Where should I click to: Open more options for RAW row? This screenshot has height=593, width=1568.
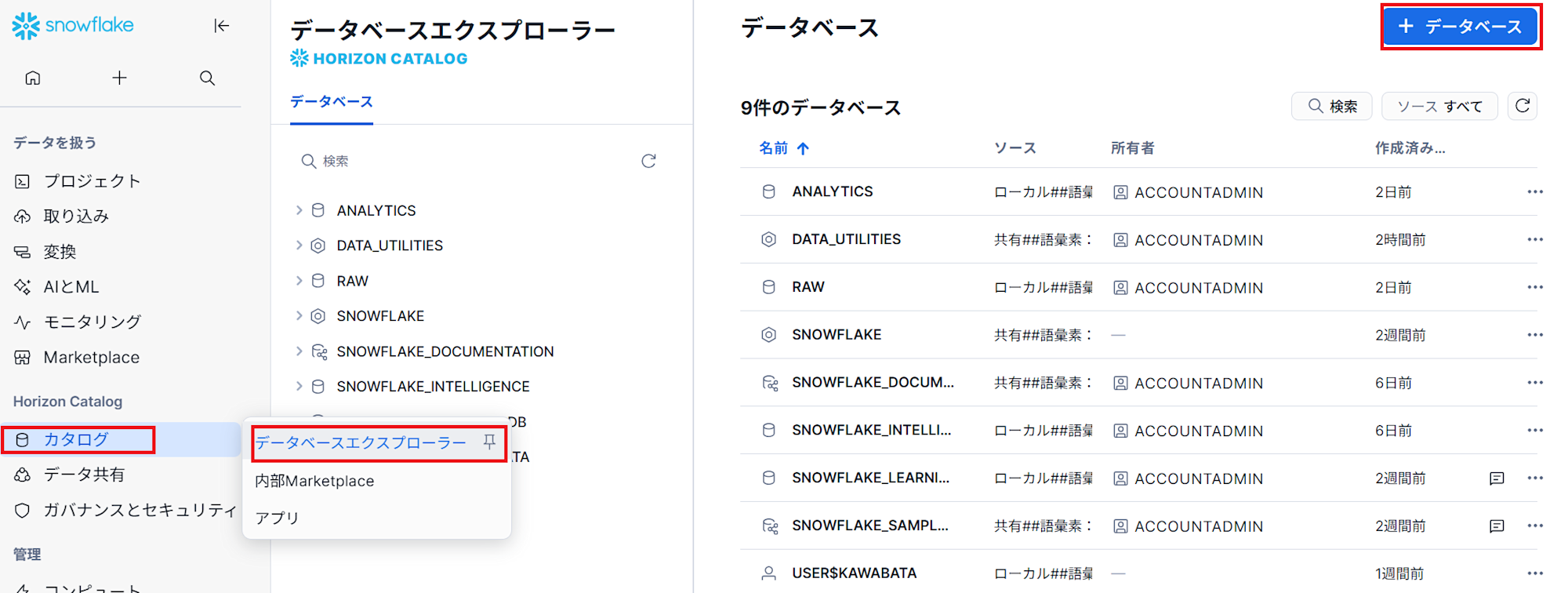1535,287
